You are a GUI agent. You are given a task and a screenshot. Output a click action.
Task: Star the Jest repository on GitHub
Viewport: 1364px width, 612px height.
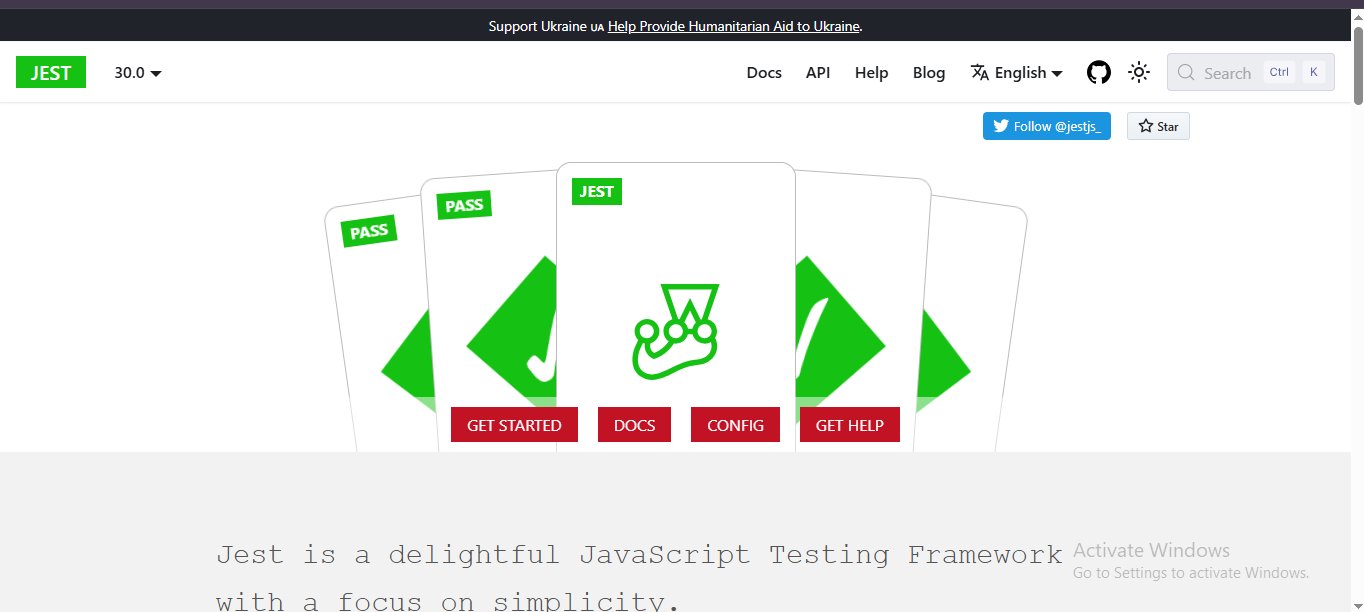(1158, 126)
